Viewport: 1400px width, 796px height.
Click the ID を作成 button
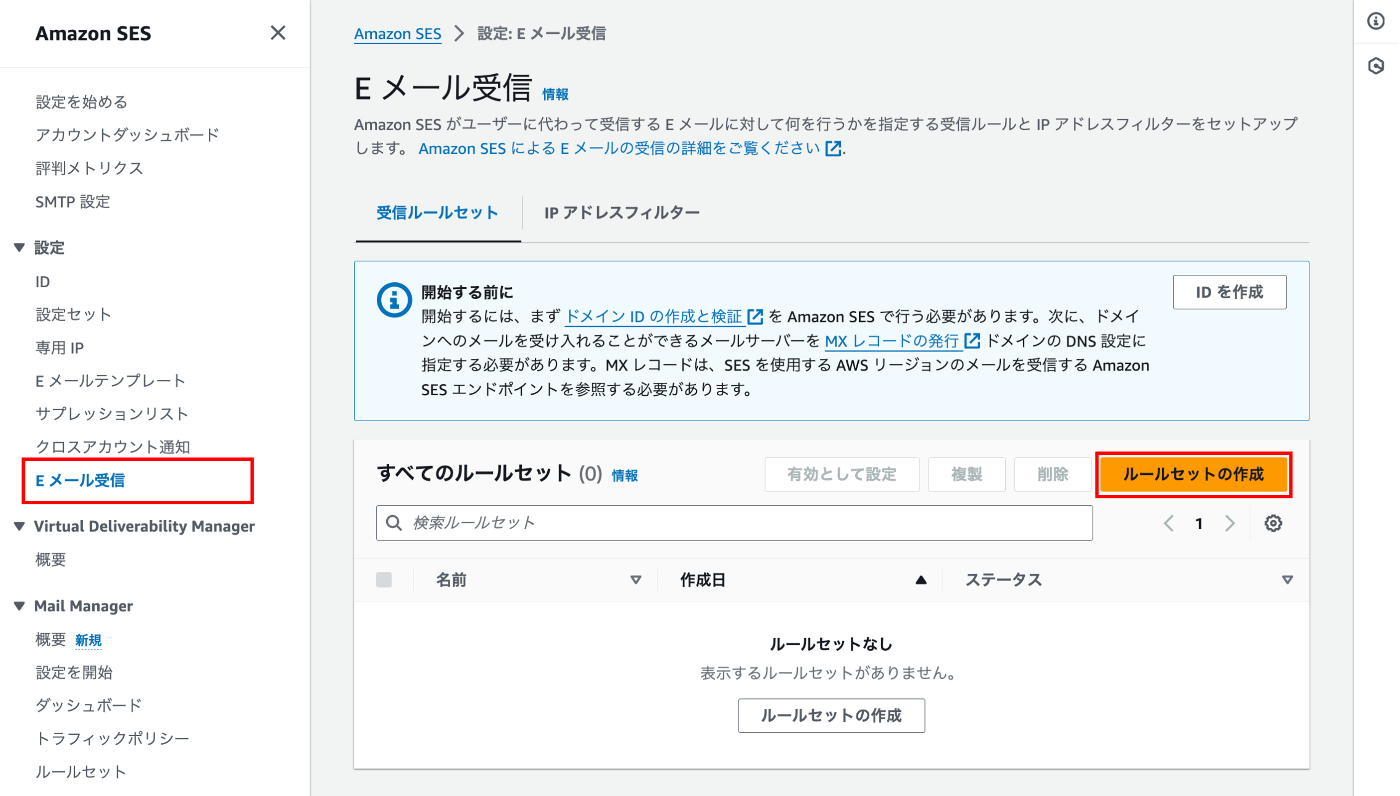pos(1229,292)
